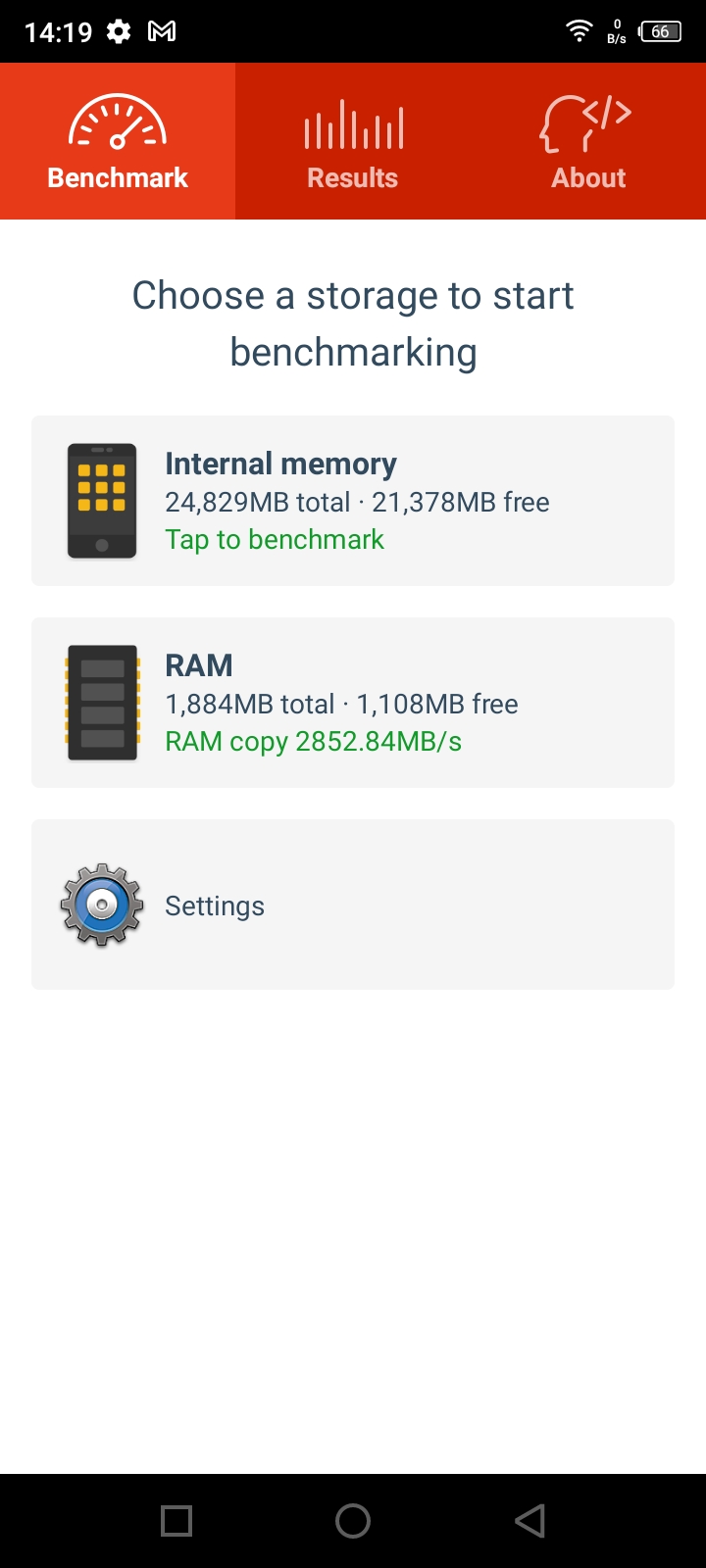Tap the Internal memory phone icon
Image resolution: width=706 pixels, height=1568 pixels.
coord(102,501)
